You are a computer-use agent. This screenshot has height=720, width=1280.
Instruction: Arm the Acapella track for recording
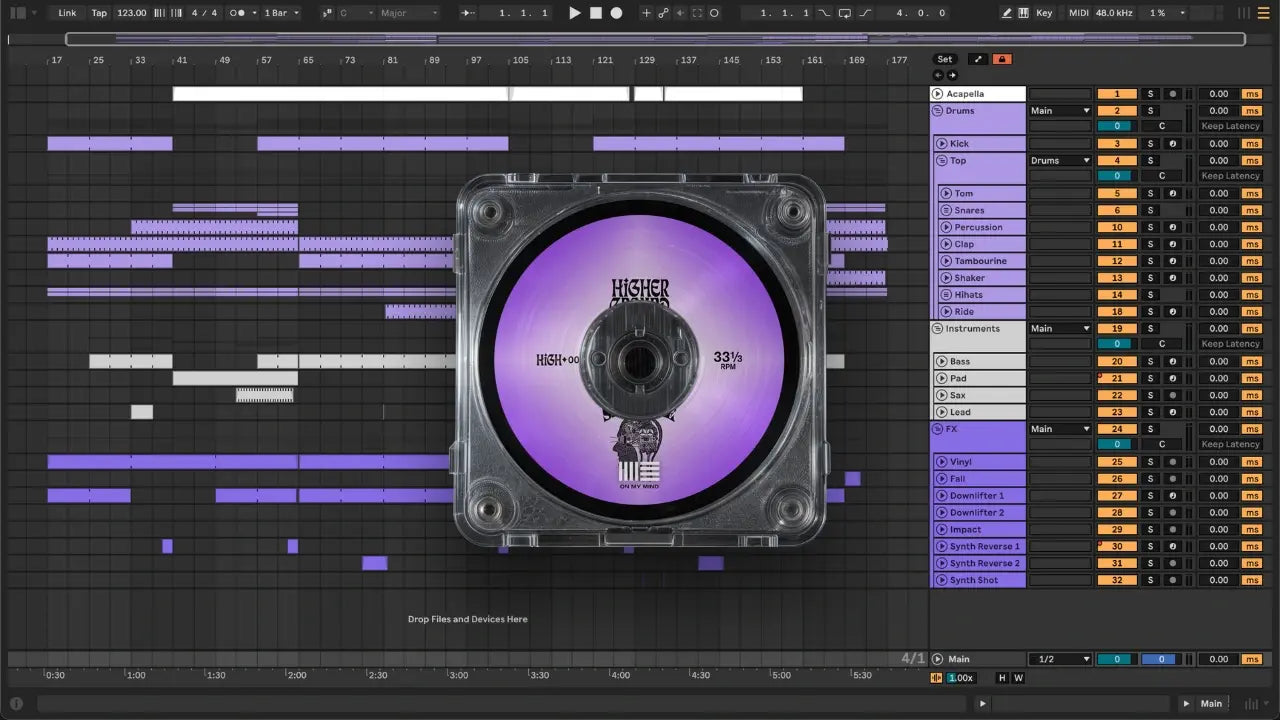1173,94
